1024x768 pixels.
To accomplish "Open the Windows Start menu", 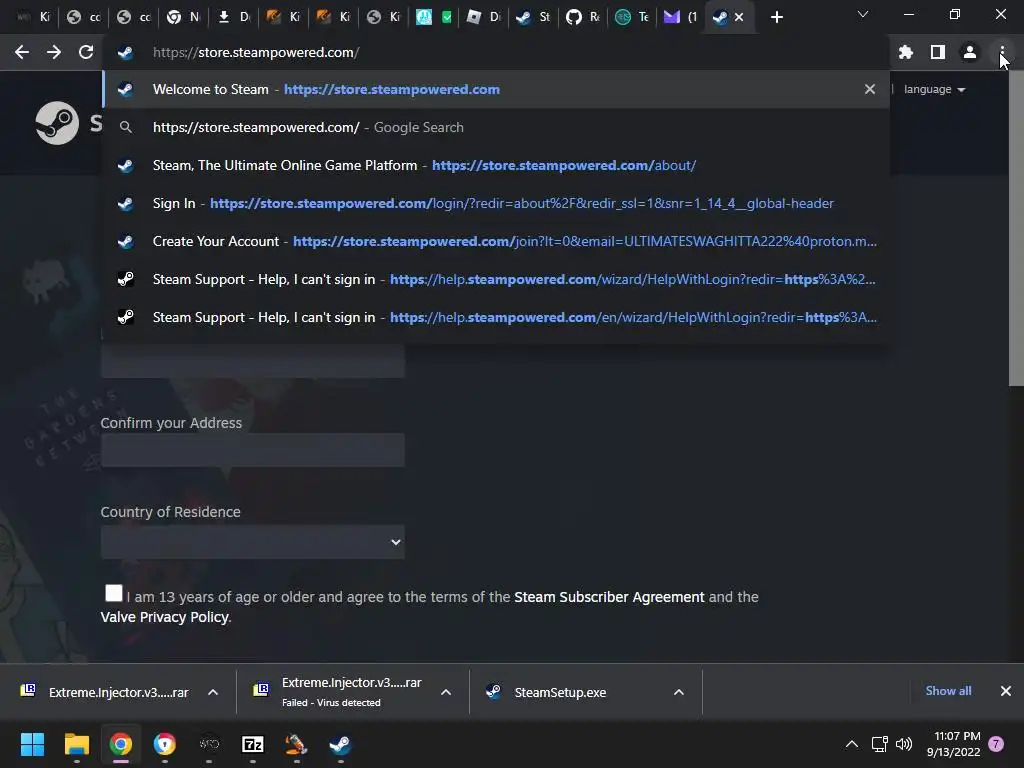I will pyautogui.click(x=32, y=744).
